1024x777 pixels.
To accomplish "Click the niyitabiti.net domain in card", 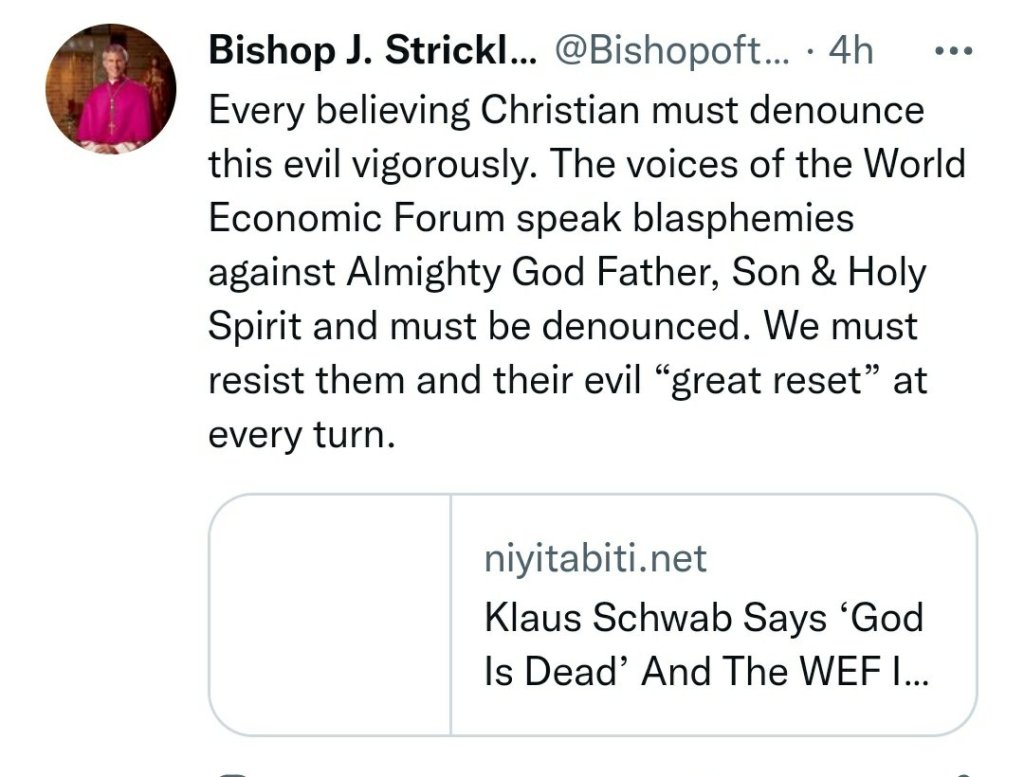I will tap(595, 558).
